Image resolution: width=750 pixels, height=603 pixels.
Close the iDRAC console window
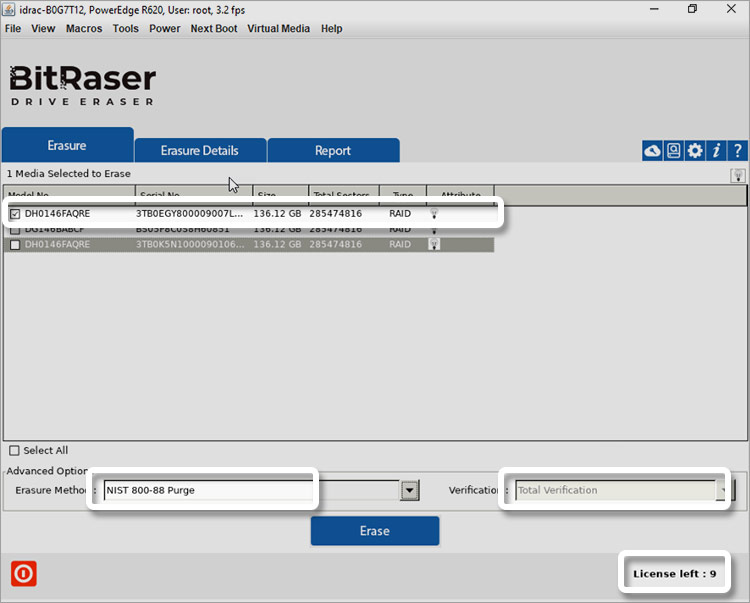point(731,9)
